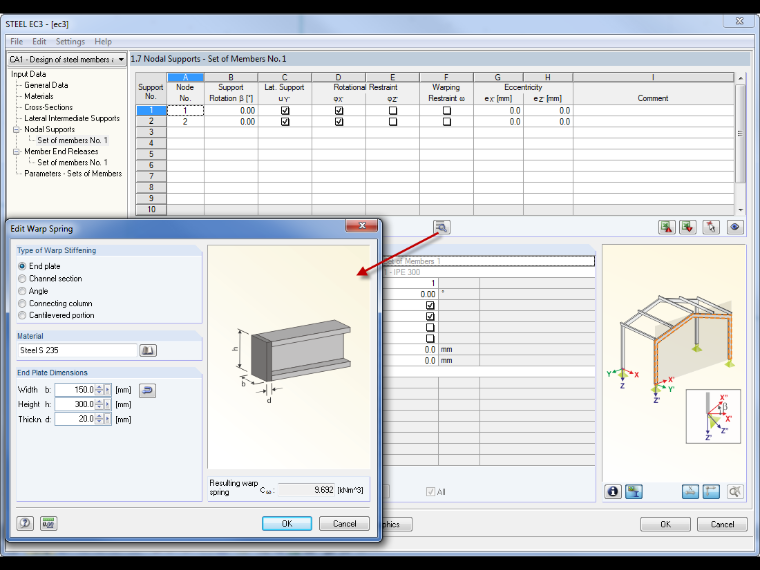
Task: Open the CA1 design case dropdown
Action: click(x=121, y=60)
